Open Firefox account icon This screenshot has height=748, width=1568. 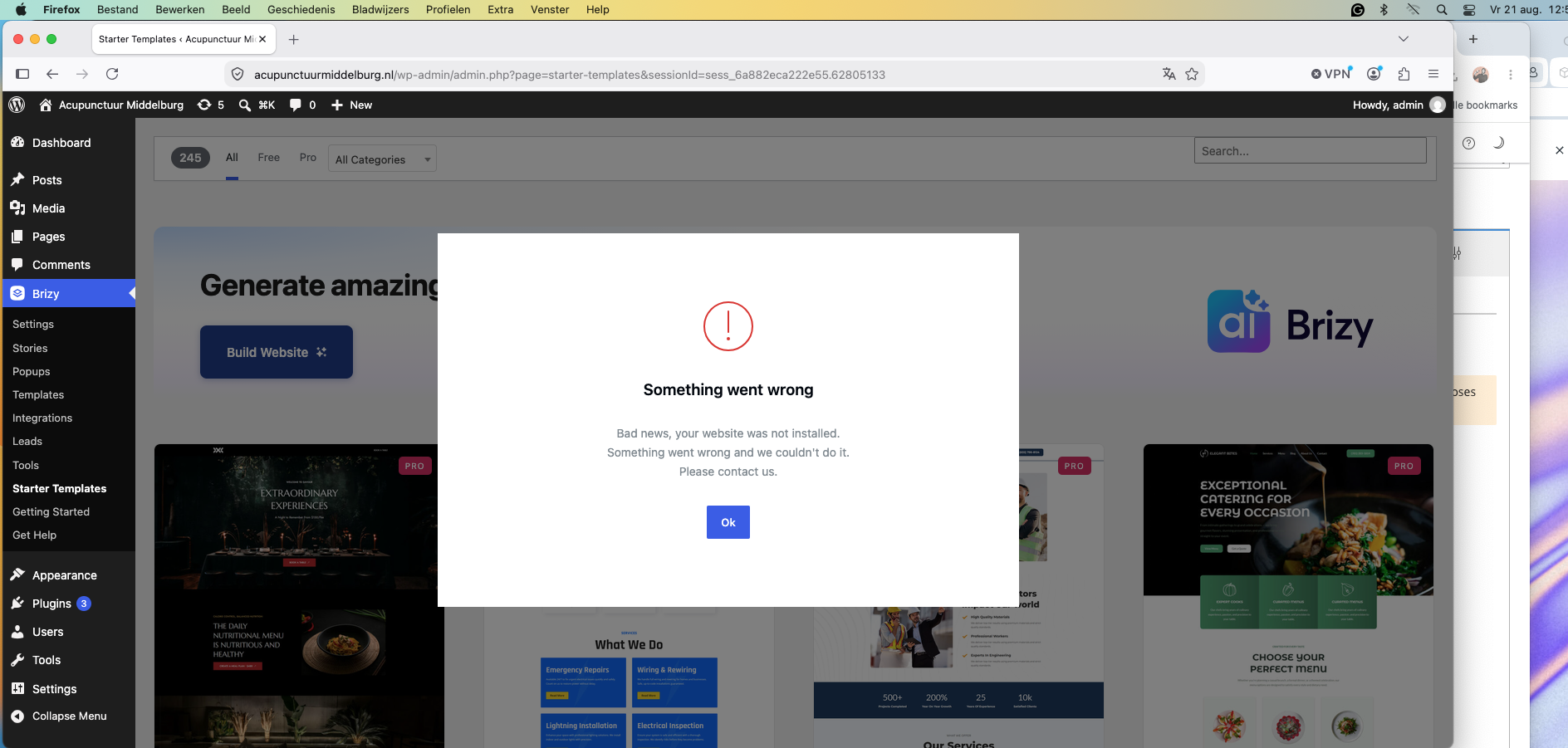(x=1374, y=74)
